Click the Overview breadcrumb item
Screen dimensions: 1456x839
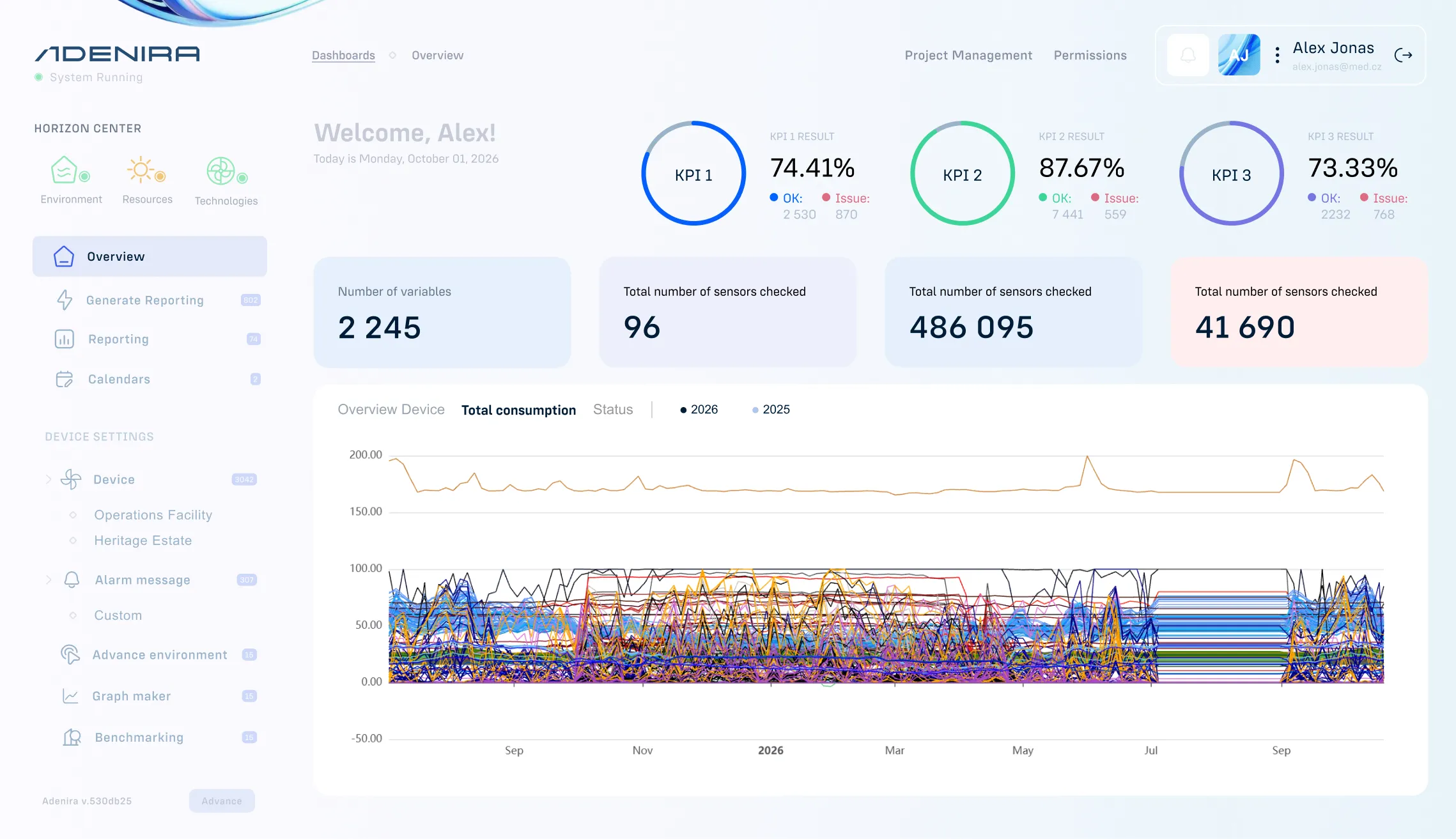click(x=438, y=56)
